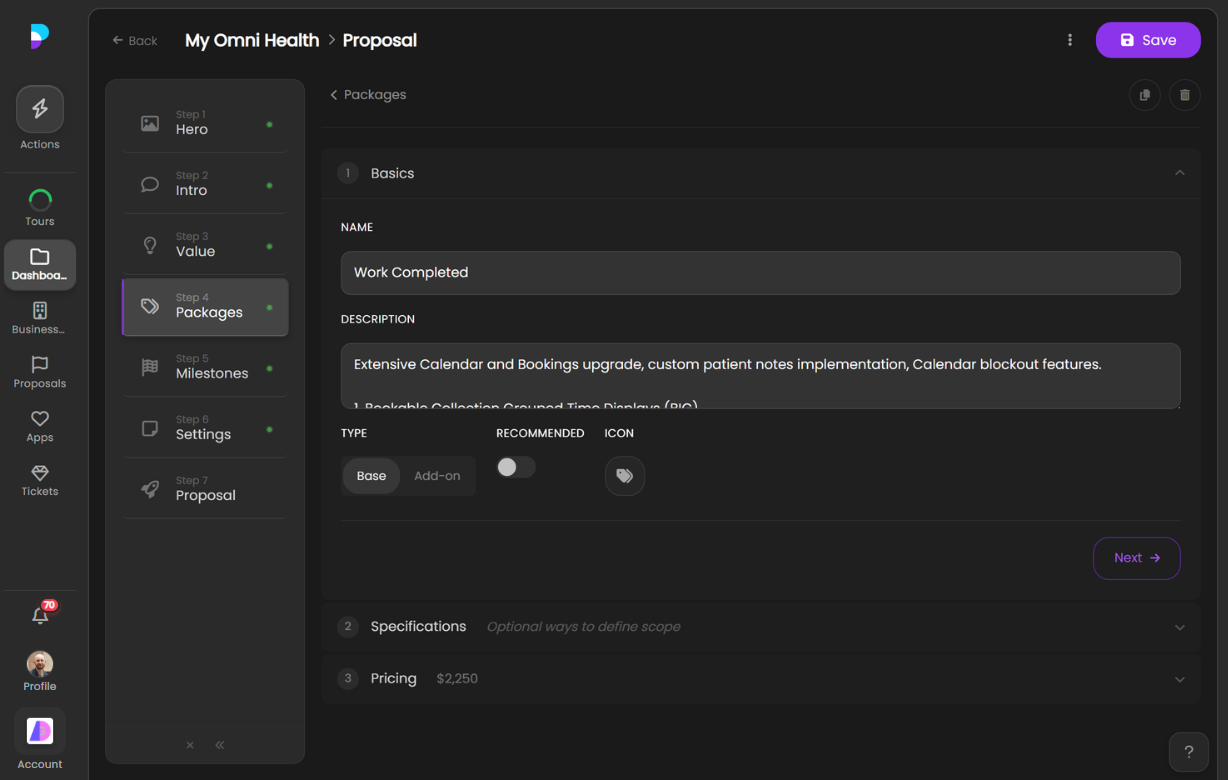Select the Base package type
The height and width of the screenshot is (780, 1228).
371,476
